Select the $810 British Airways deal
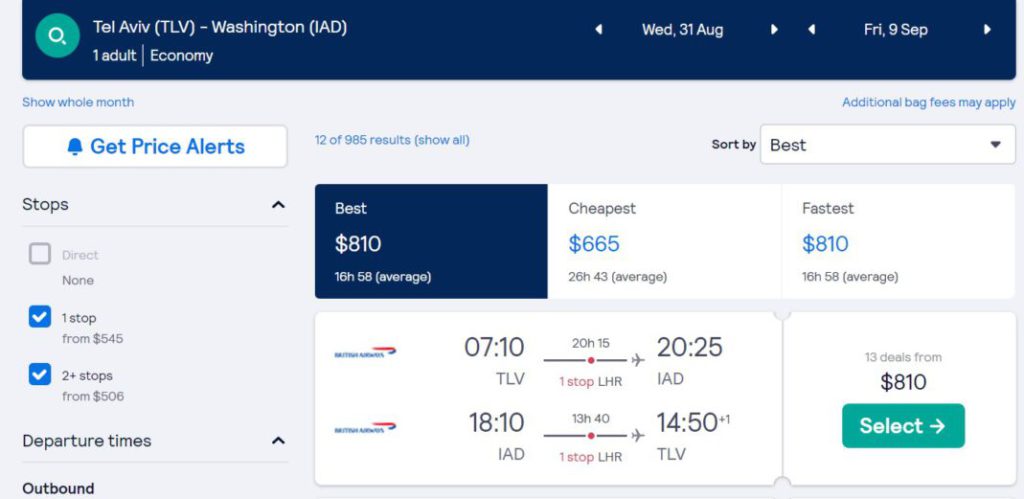Screen dimensions: 1024x499 coord(903,426)
